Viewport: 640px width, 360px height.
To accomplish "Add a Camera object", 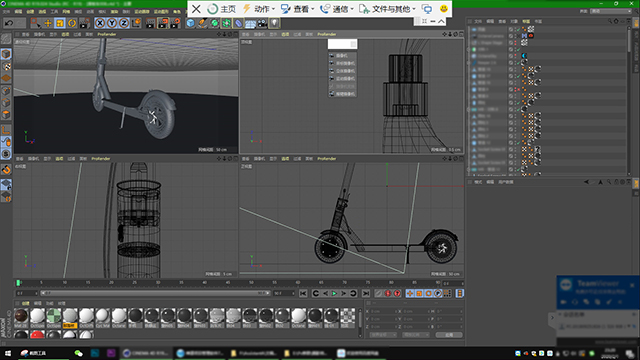I will pyautogui.click(x=262, y=23).
